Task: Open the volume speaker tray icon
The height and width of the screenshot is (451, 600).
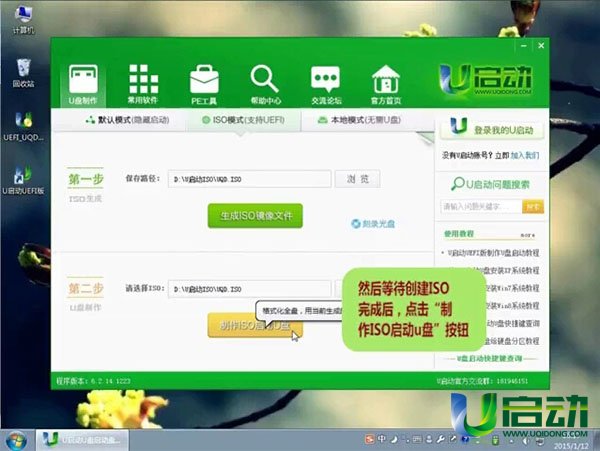Action: coord(526,441)
